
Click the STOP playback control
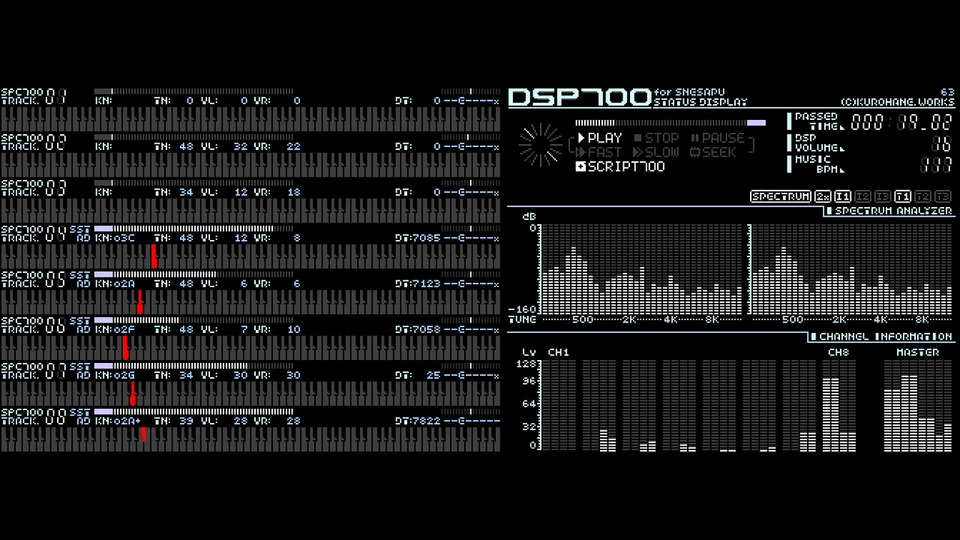(x=656, y=138)
